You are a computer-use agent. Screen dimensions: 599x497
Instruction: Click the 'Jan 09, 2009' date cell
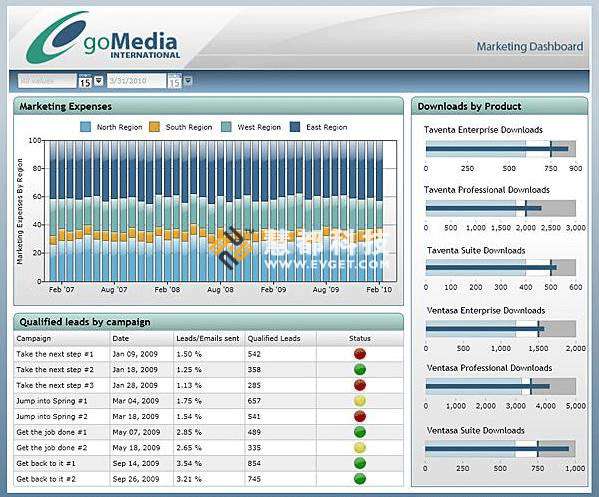141,354
